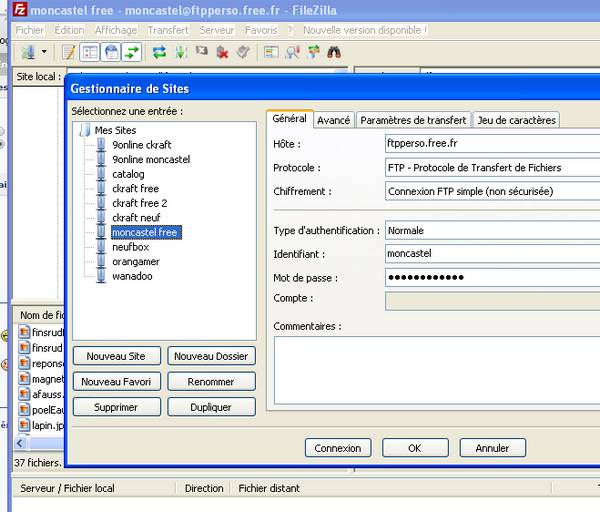Click the Supprimer button
The height and width of the screenshot is (512, 600).
(x=117, y=407)
